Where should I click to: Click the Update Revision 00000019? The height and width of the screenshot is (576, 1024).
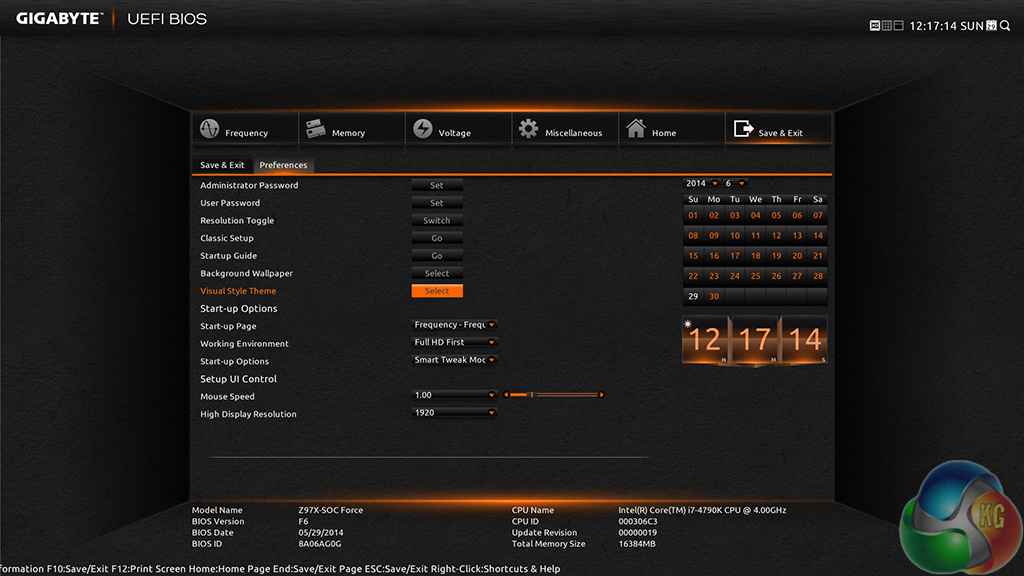click(x=637, y=532)
